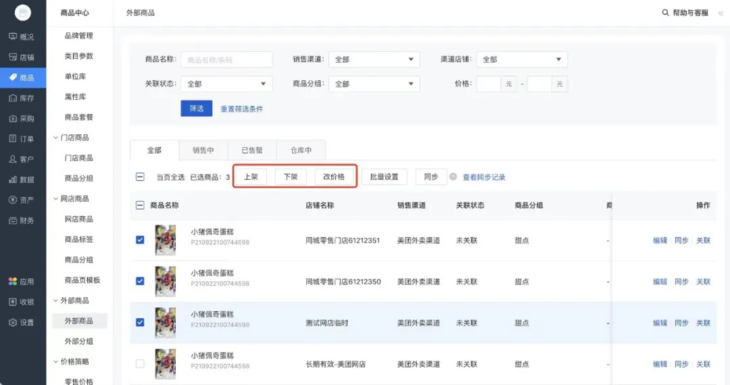Click 同步 for the 同城零售门店61212350 row
730x385 pixels.
(x=682, y=282)
